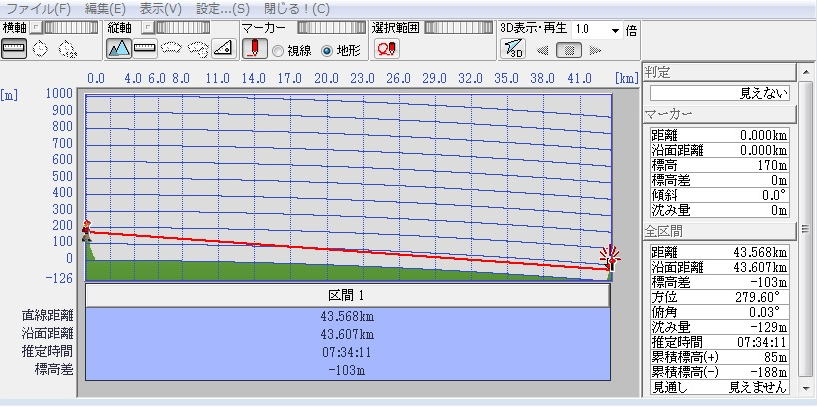Adjust the 選択範囲 slider
Screen dimensions: 817x407
tap(459, 27)
